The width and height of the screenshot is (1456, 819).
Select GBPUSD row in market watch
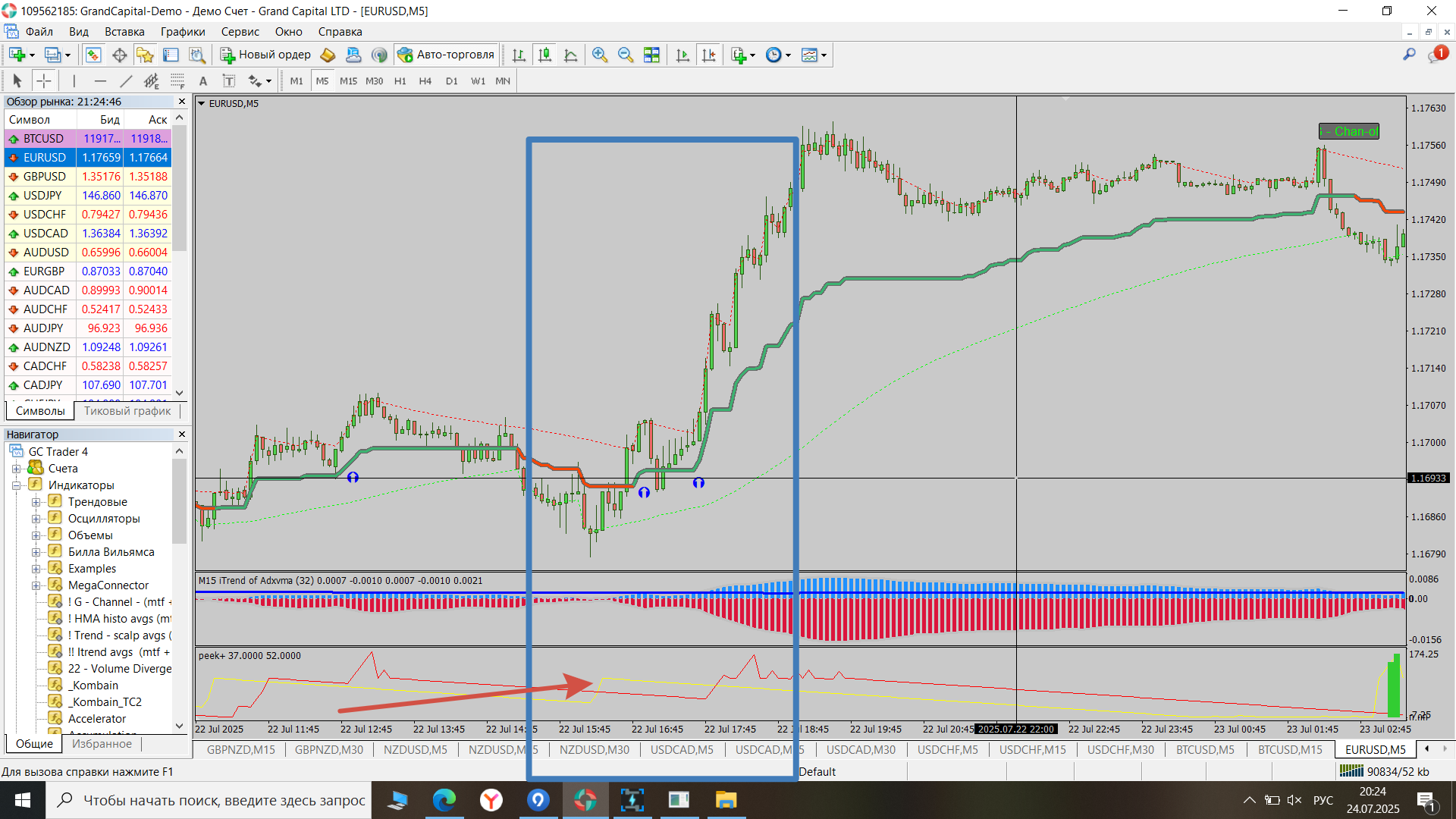pos(44,177)
